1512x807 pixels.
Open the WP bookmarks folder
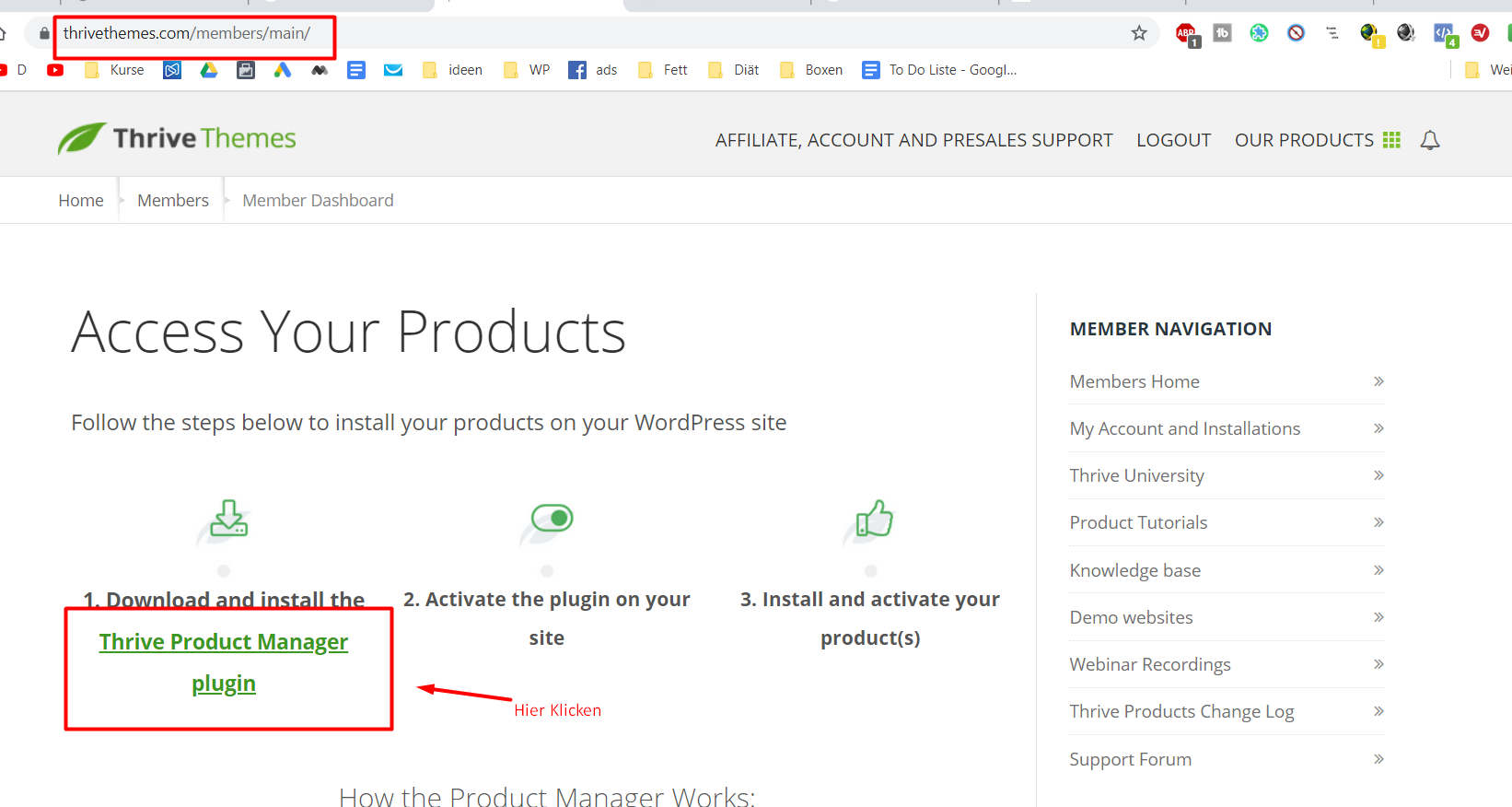click(x=527, y=70)
